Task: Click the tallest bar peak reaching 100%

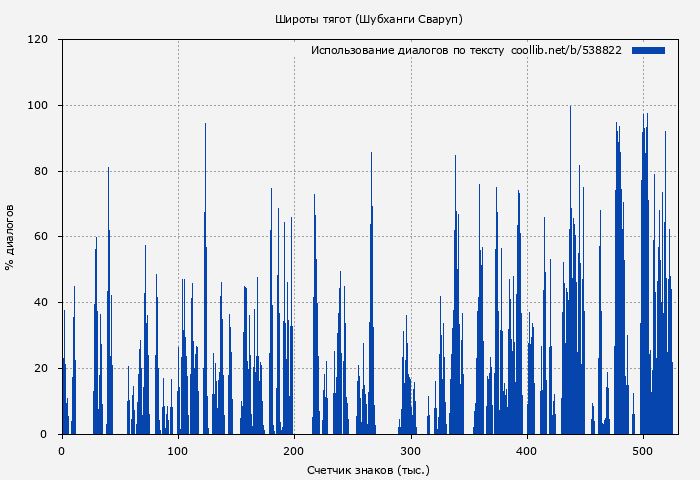Action: [570, 108]
